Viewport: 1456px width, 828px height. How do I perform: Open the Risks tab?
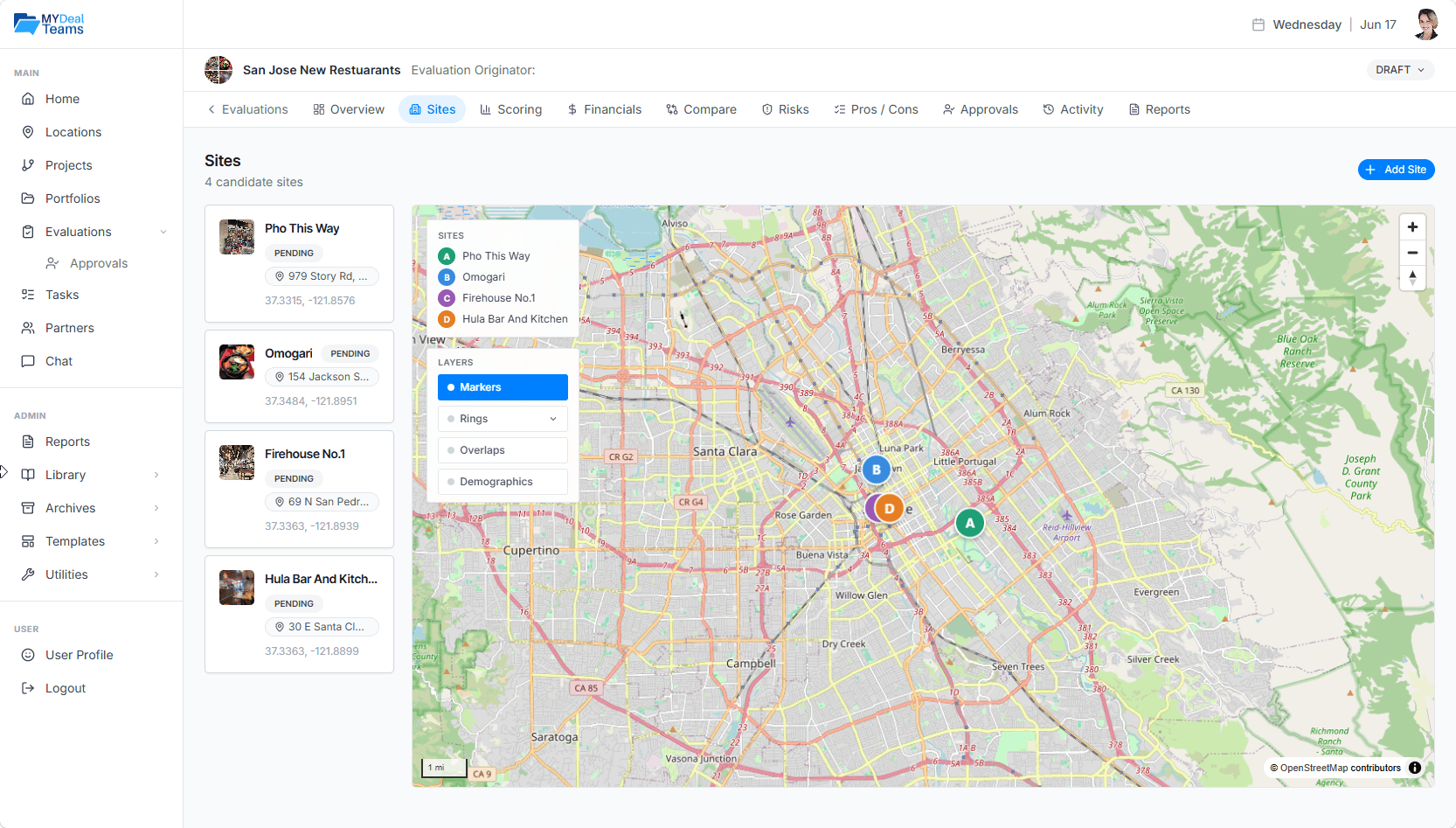click(785, 109)
